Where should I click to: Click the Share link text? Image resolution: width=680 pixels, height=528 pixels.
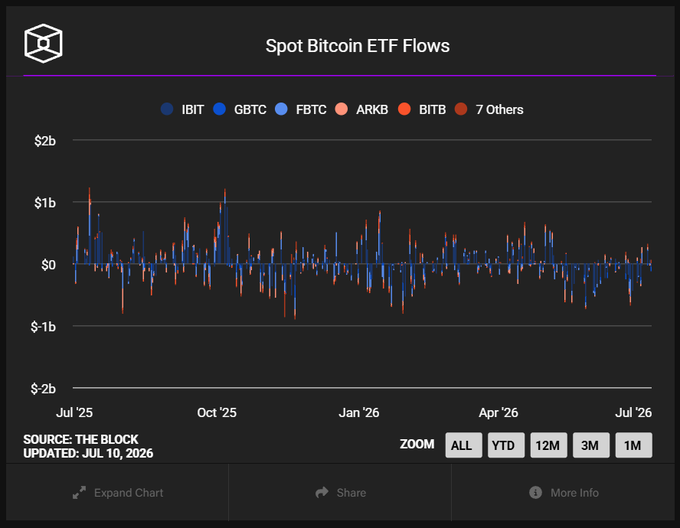point(351,493)
